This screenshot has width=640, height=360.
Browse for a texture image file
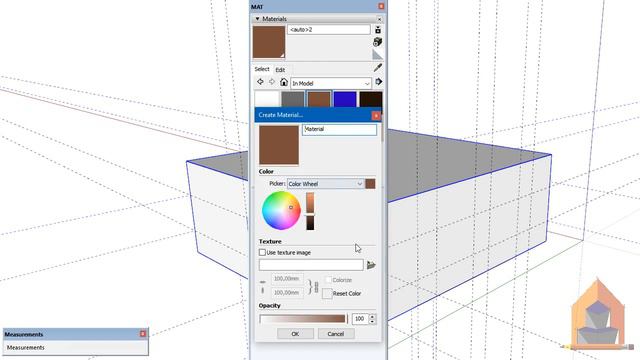(371, 265)
